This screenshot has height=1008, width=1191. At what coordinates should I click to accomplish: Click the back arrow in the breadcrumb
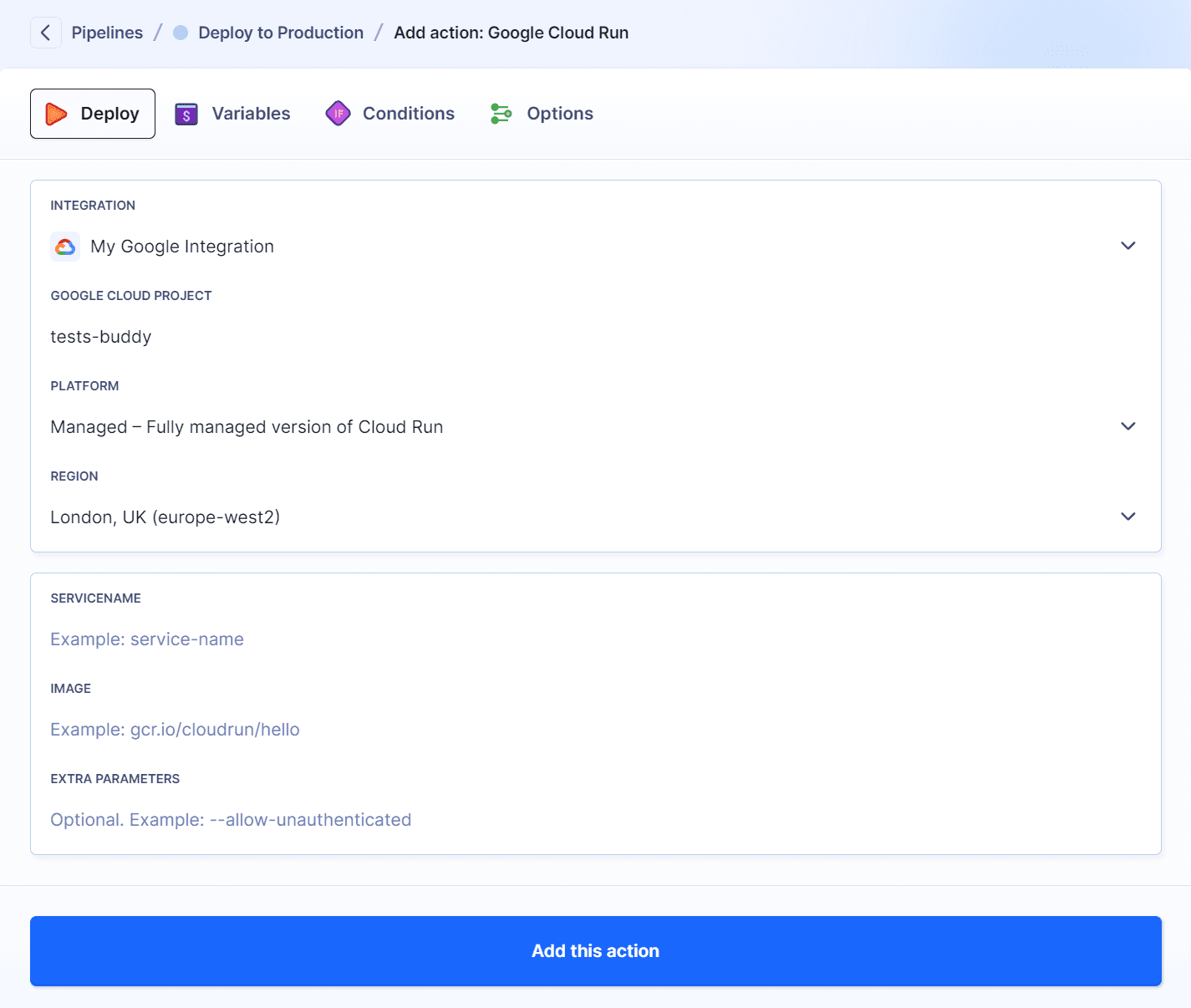(x=46, y=32)
